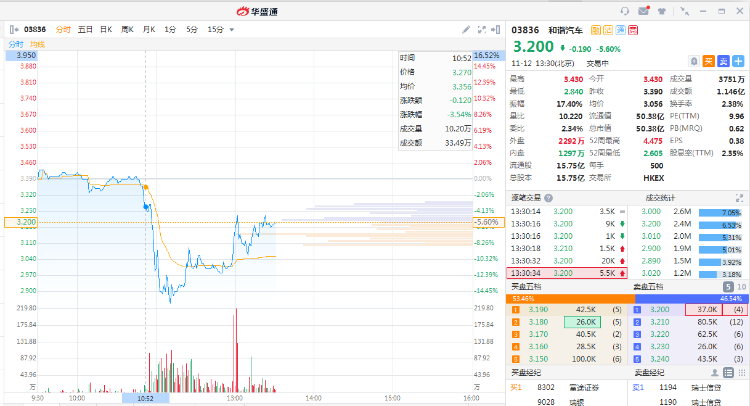
Task: Toggle the 均线 average line legend
Action: pyautogui.click(x=37, y=44)
